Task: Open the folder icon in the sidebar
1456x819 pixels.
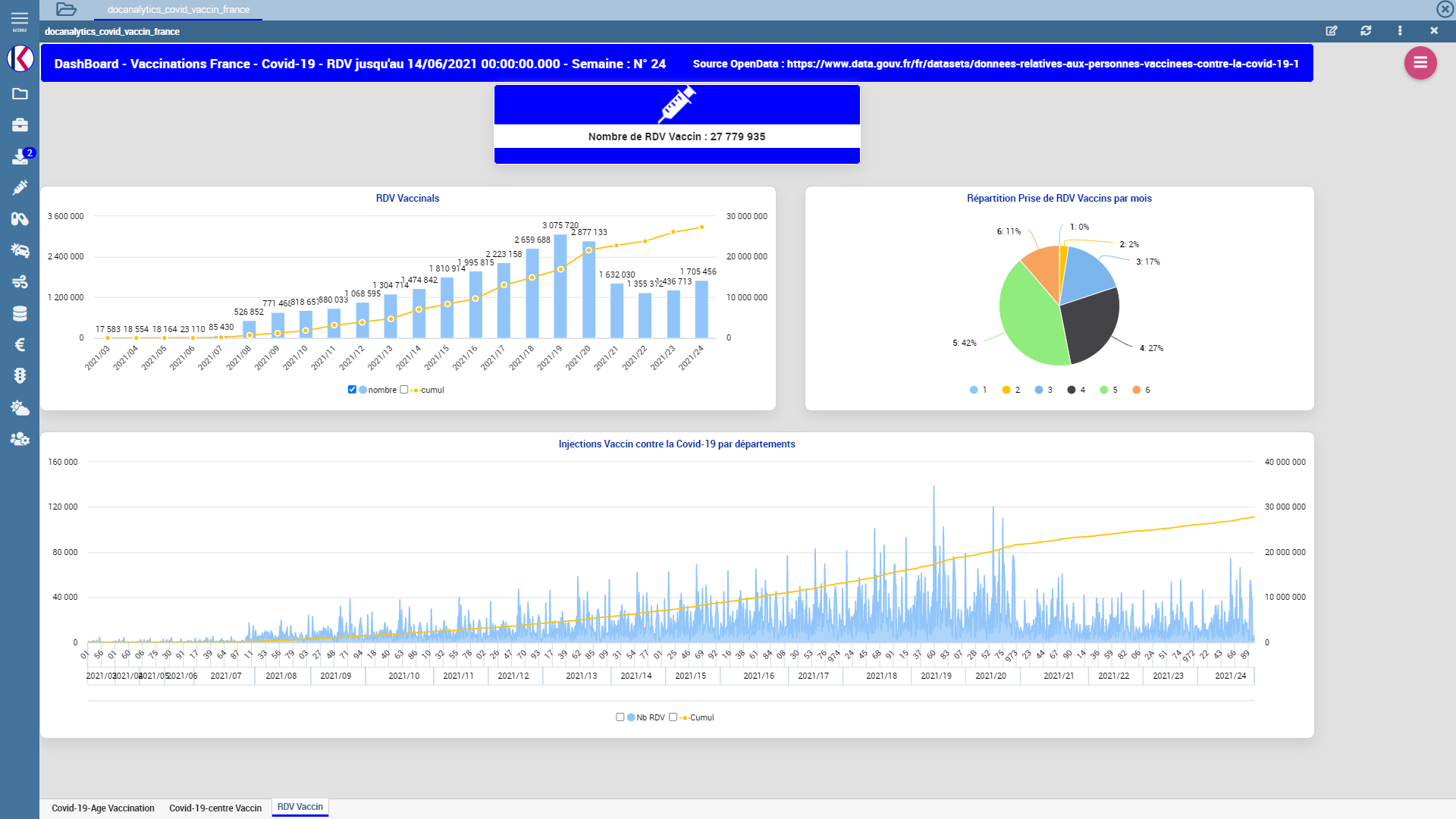Action: (x=20, y=93)
